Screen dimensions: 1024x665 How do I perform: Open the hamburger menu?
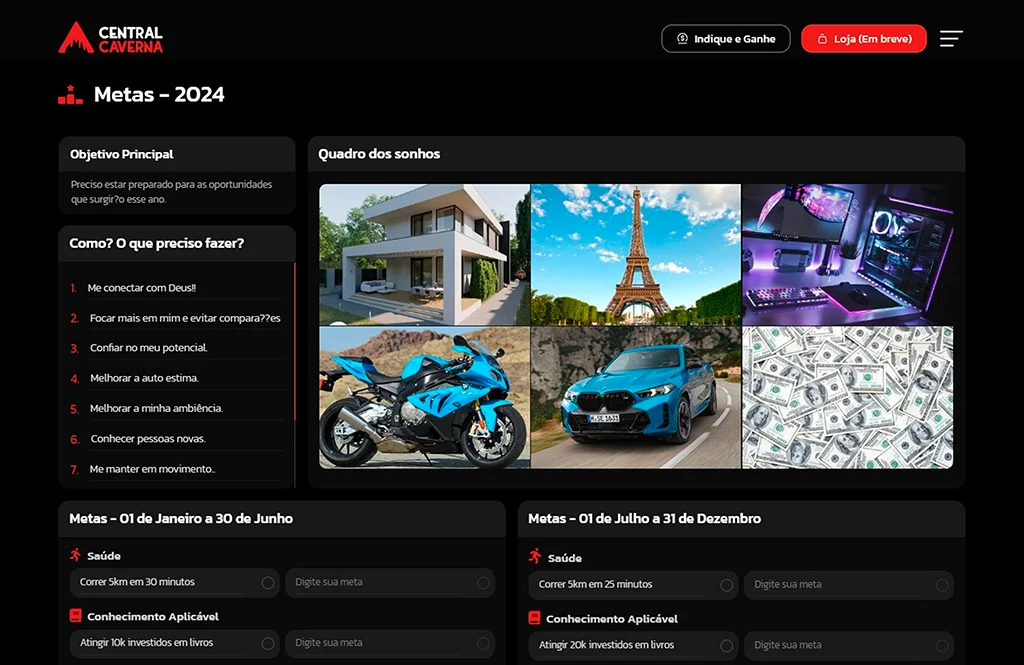coord(951,39)
